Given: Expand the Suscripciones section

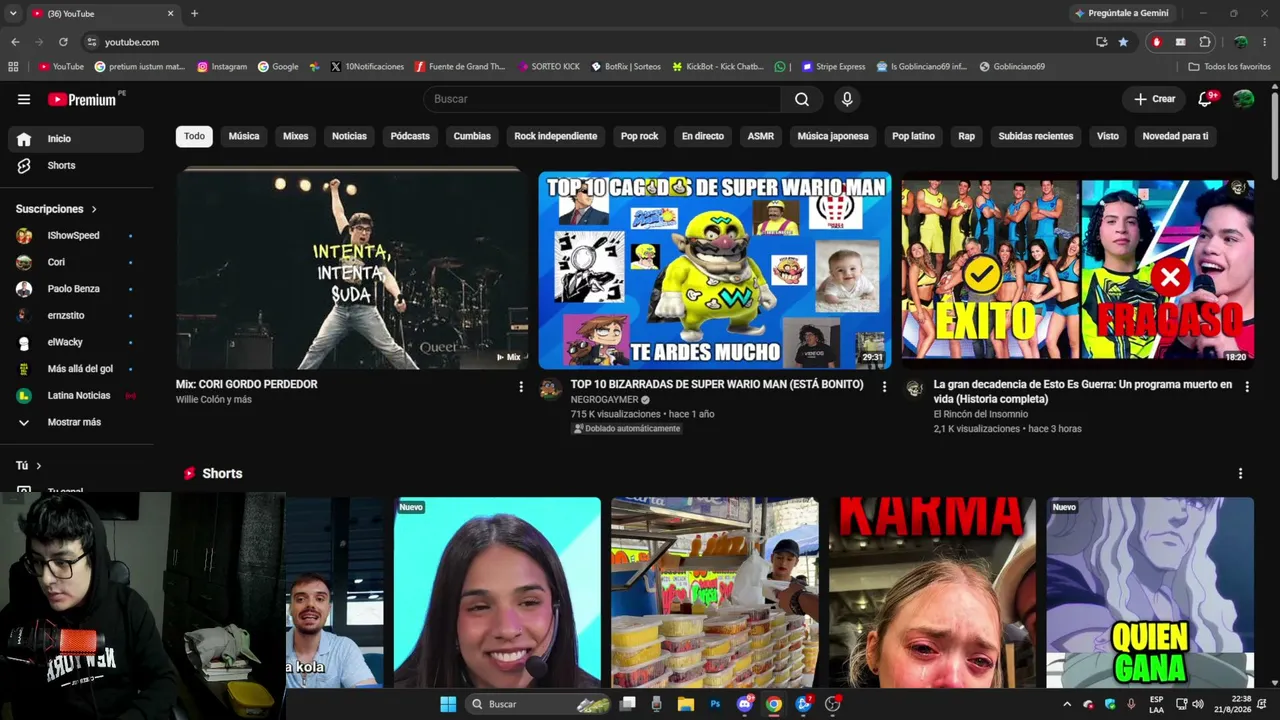Looking at the screenshot, I should point(57,209).
